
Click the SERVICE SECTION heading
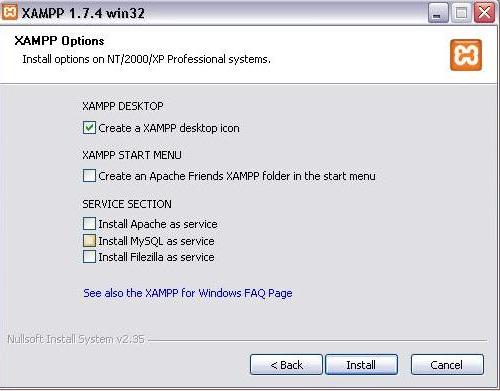pos(127,204)
